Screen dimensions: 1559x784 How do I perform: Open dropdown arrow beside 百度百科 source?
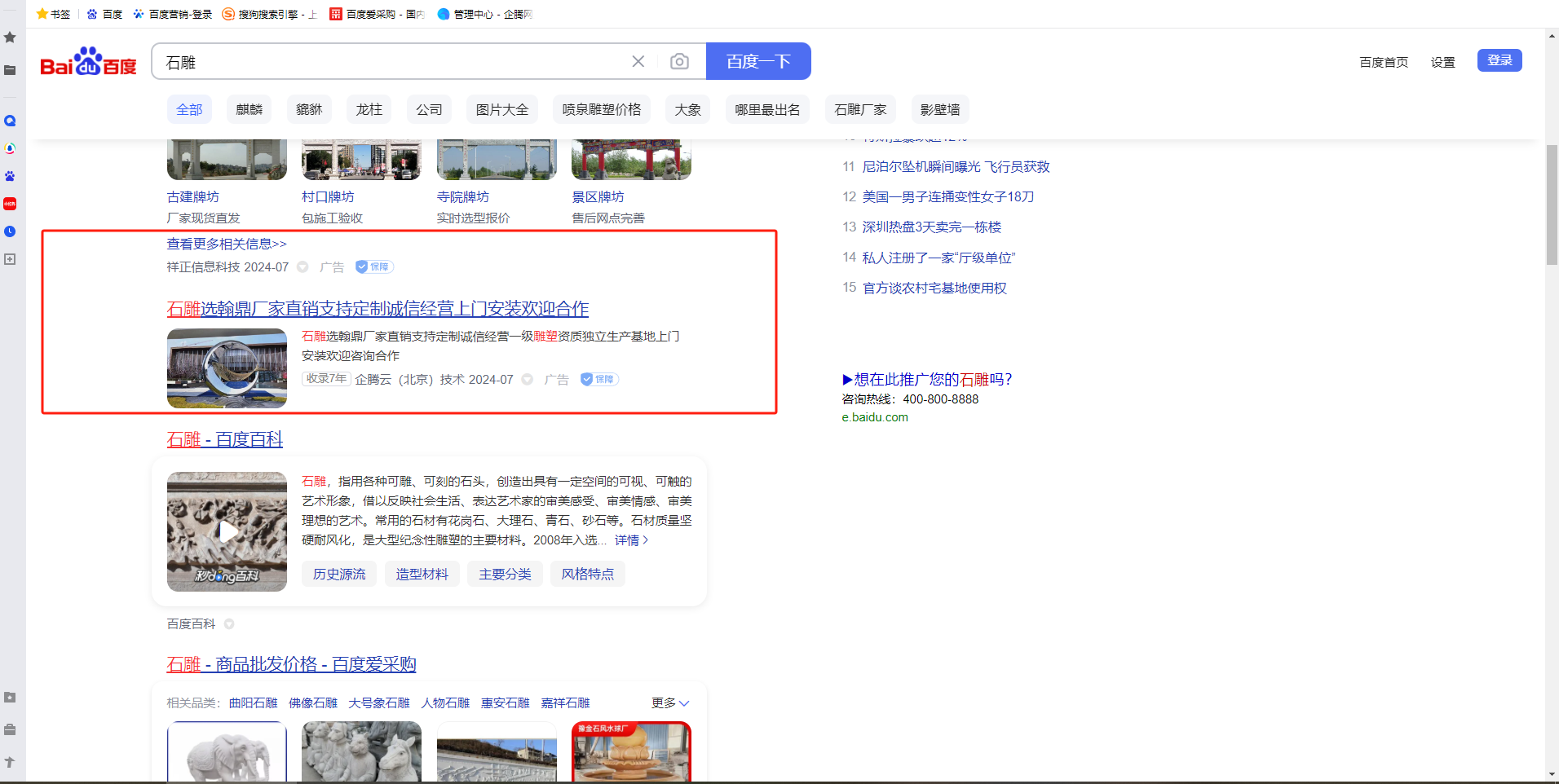coord(229,624)
